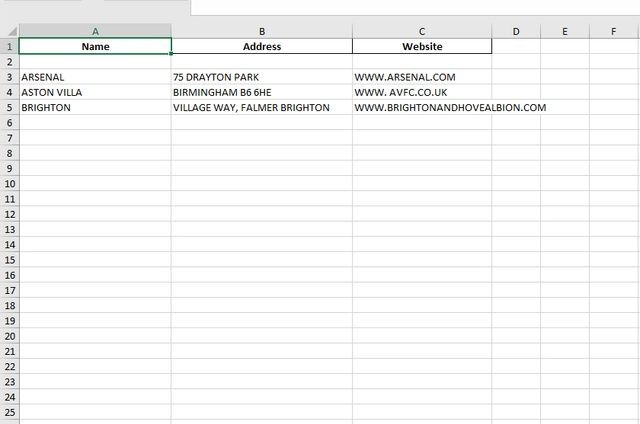This screenshot has height=424, width=640.
Task: Select row 1 header
Action: point(9,46)
